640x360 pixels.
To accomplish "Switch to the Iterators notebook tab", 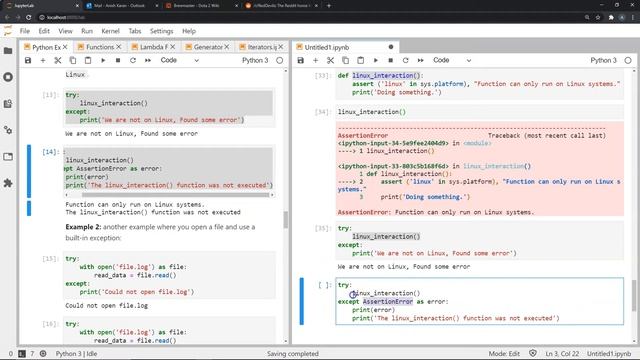I will (262, 47).
